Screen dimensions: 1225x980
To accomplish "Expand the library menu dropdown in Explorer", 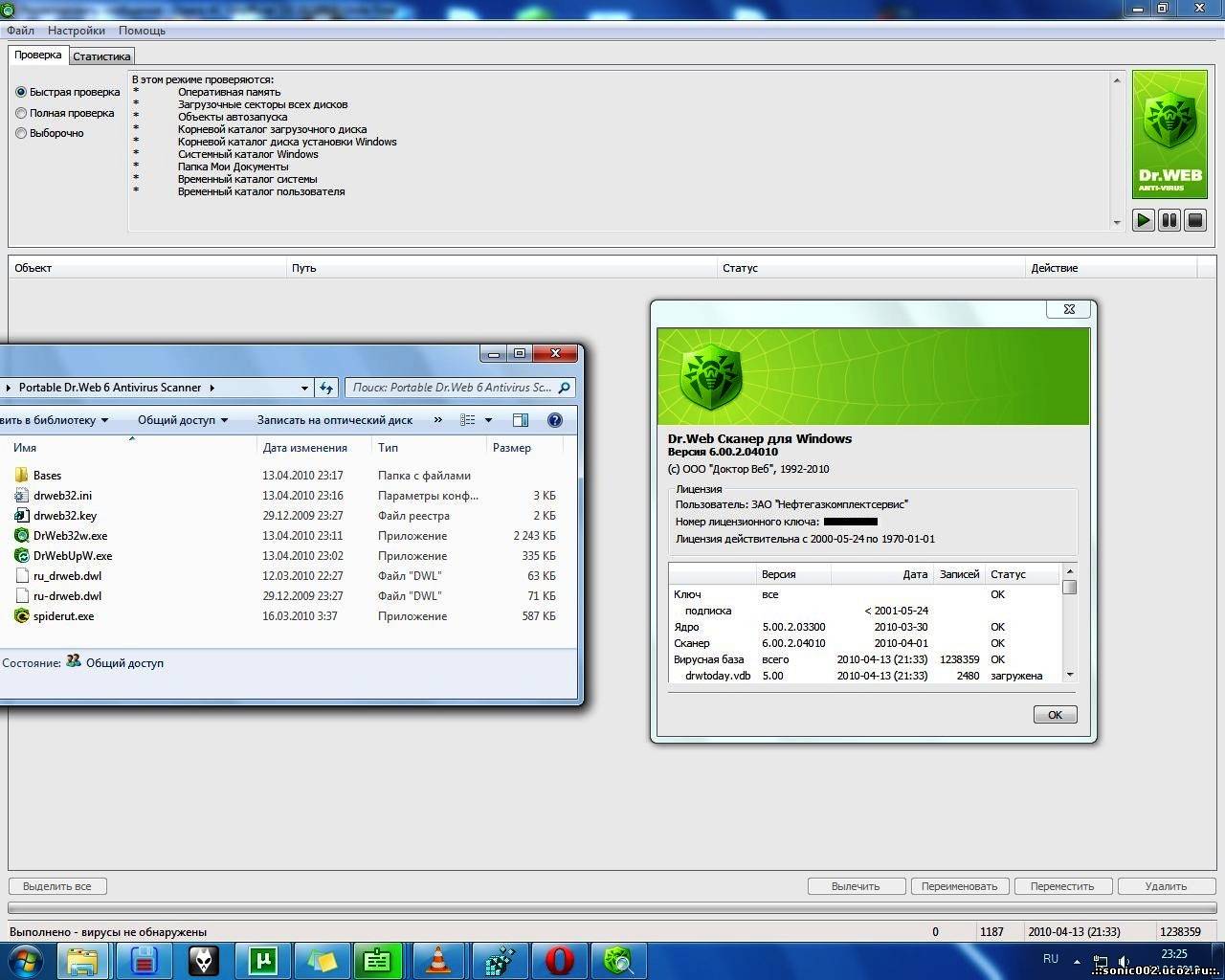I will (x=104, y=420).
